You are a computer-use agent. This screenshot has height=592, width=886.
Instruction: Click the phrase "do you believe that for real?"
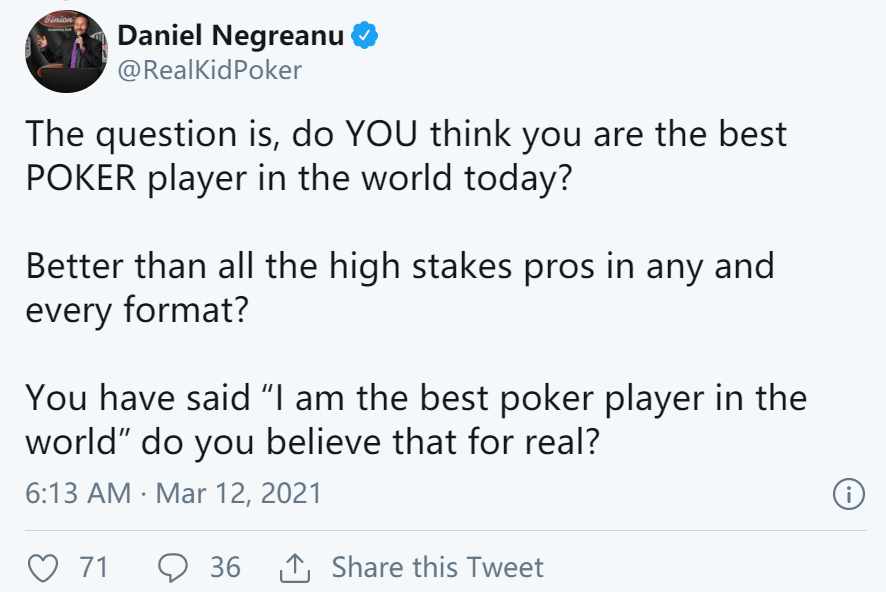pos(370,442)
